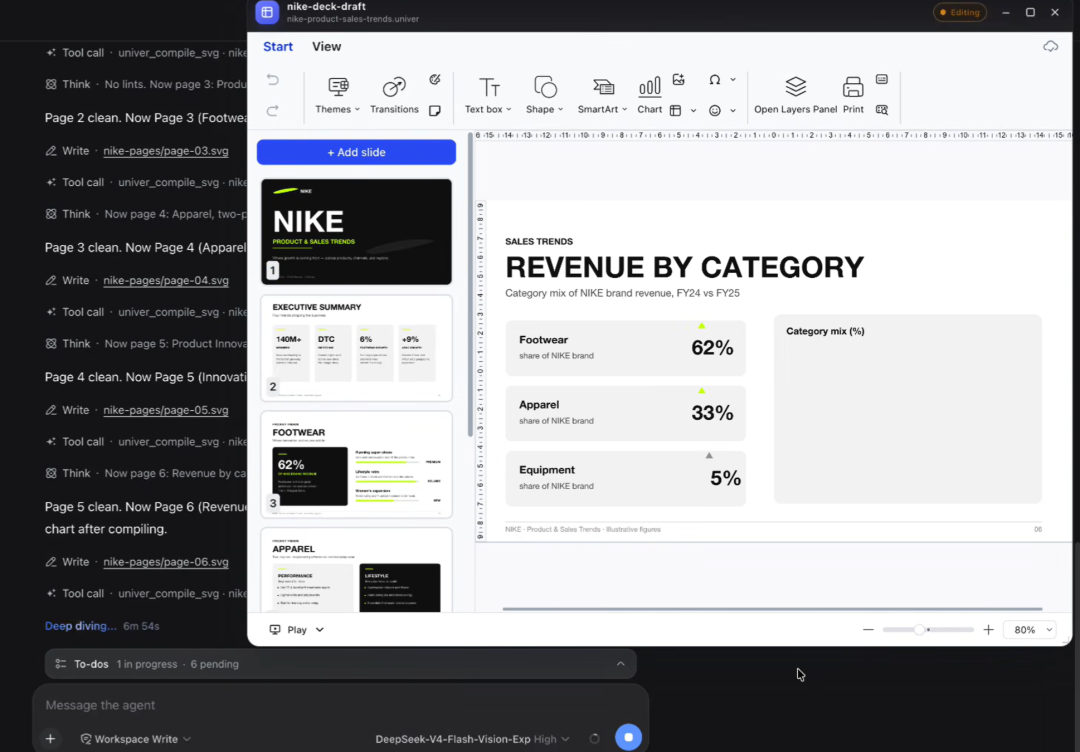This screenshot has height=752, width=1080.
Task: Click the insert image icon
Action: (x=678, y=79)
